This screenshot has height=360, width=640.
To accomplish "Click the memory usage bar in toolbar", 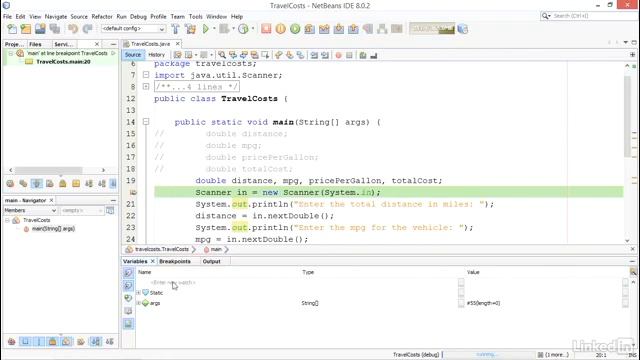I will click(x=432, y=29).
